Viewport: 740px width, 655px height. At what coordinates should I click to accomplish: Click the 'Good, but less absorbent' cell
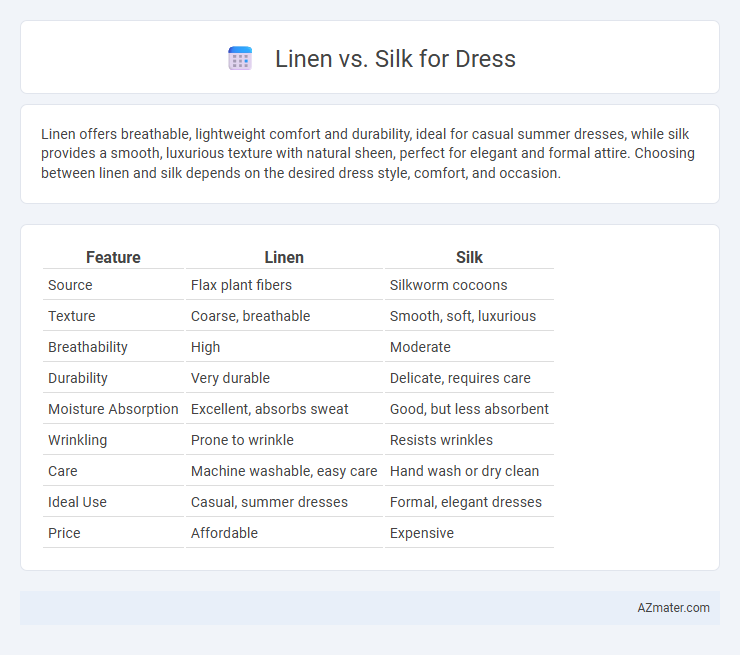[x=469, y=409]
